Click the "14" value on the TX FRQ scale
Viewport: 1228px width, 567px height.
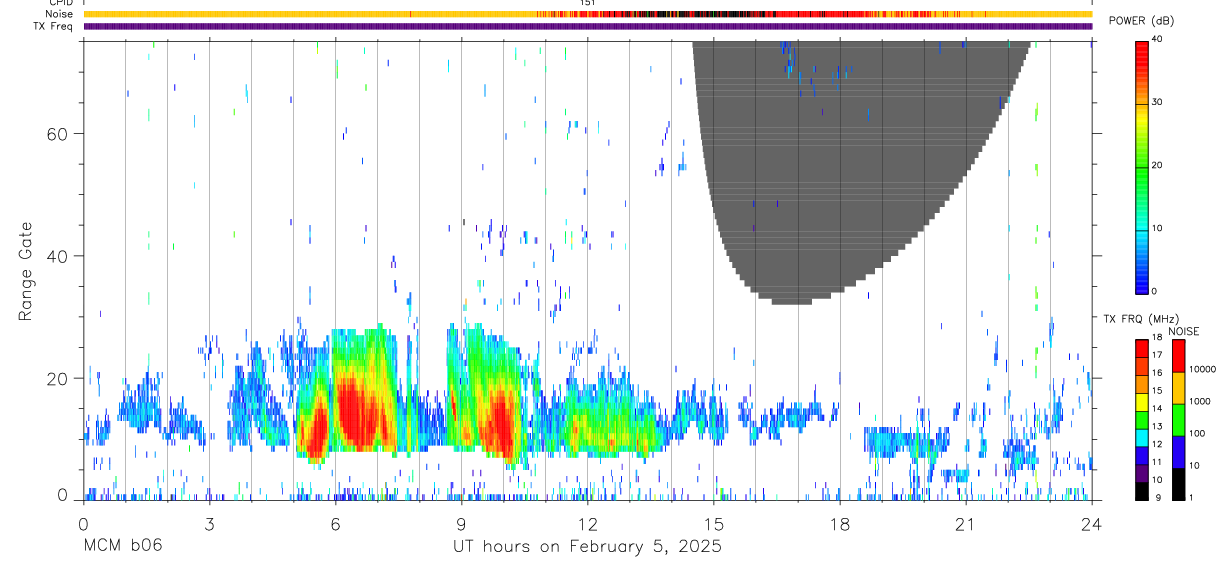tap(1159, 408)
